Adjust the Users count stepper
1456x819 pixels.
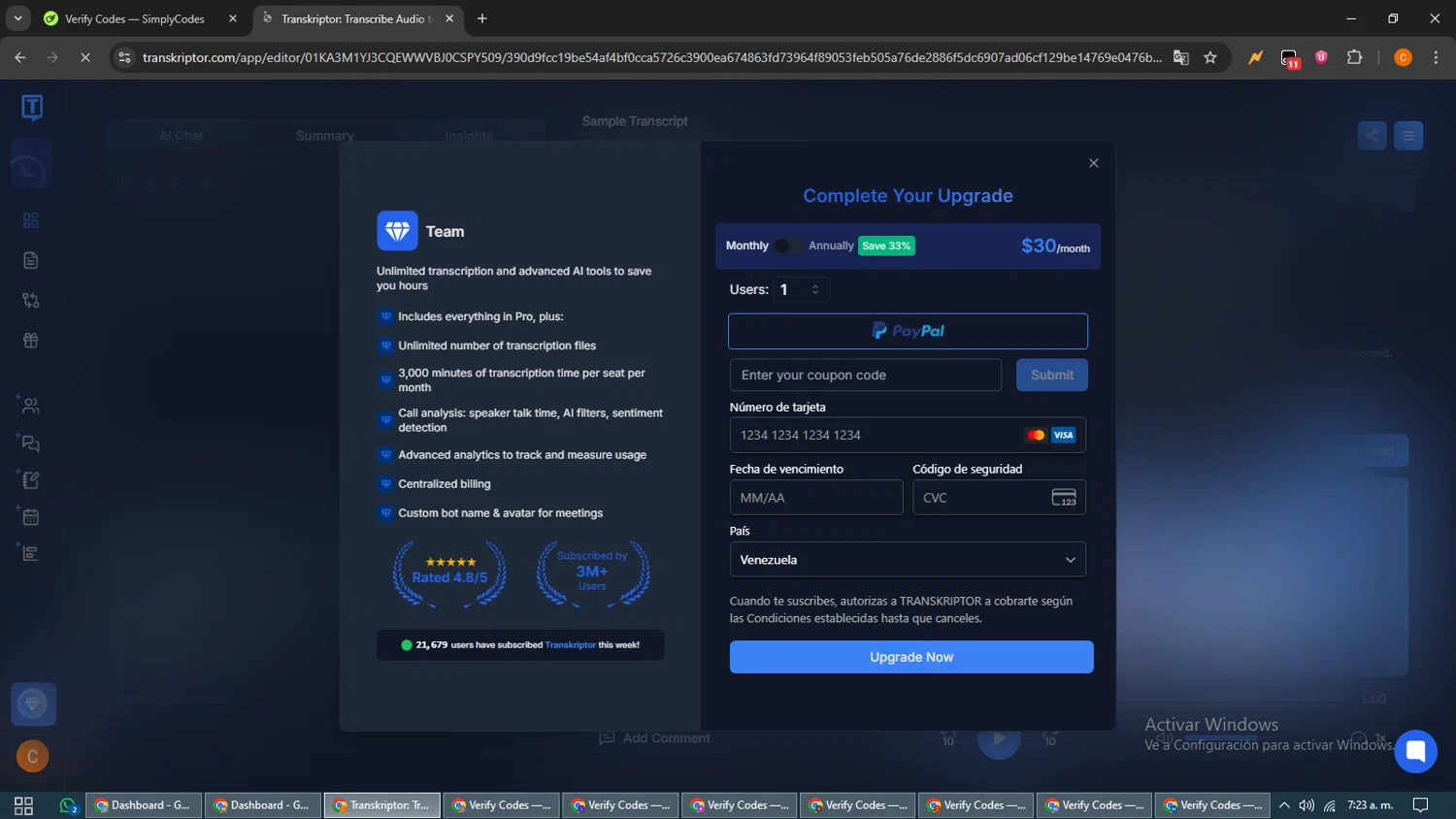815,289
